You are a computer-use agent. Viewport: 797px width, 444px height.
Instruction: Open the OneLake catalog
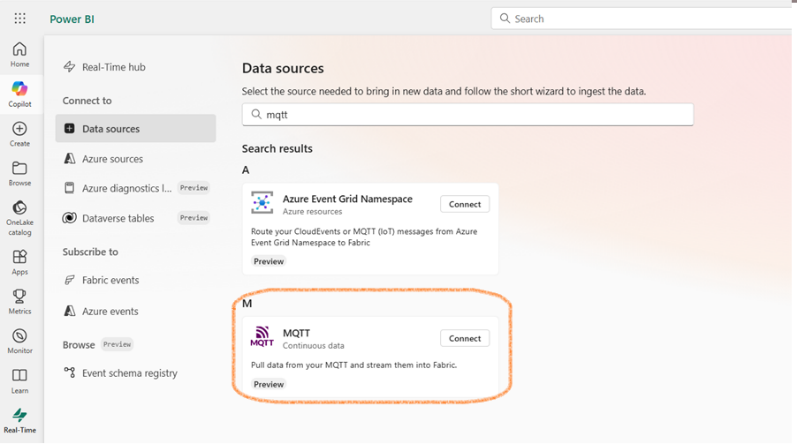pos(20,218)
